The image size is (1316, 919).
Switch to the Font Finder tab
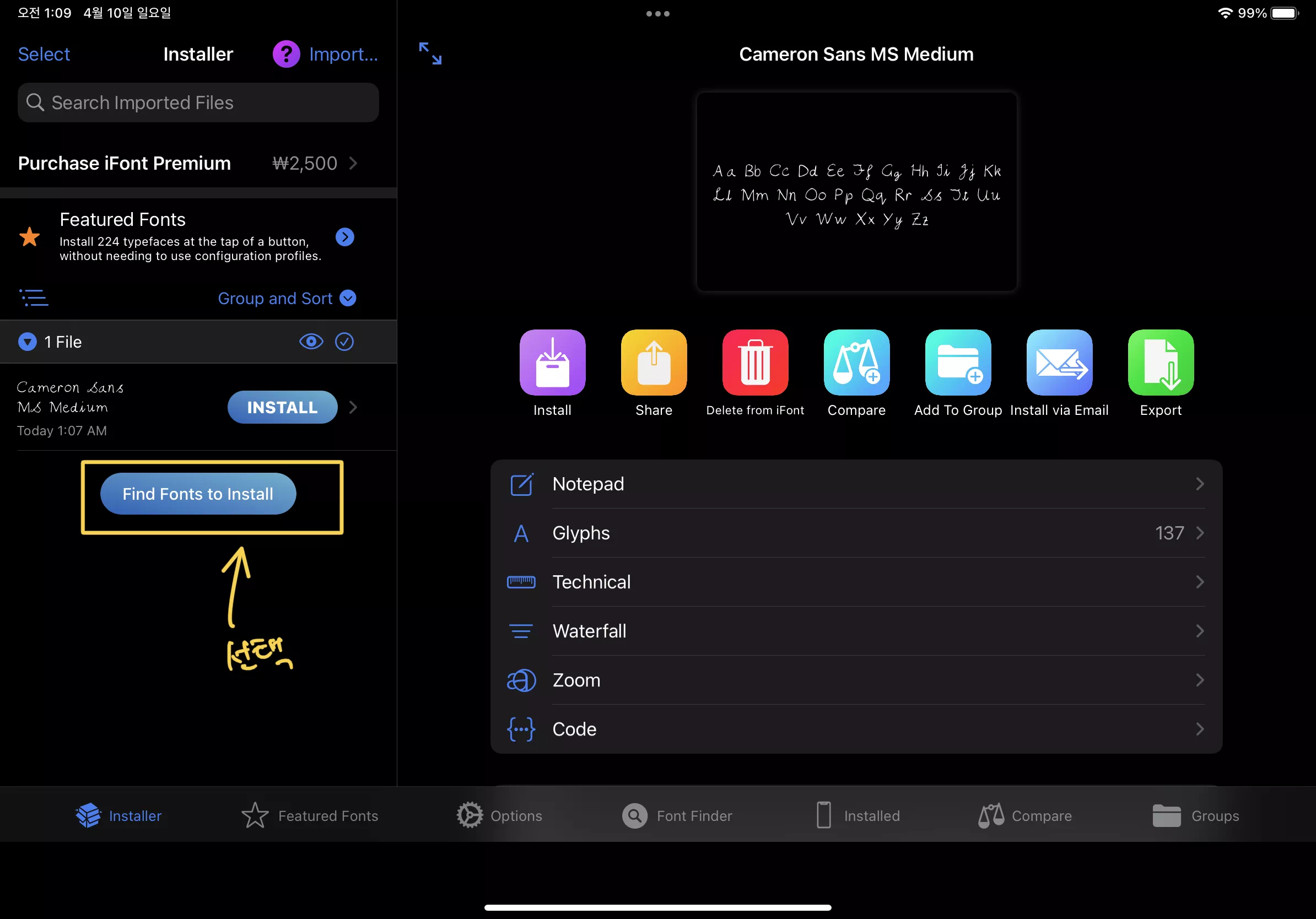pyautogui.click(x=677, y=815)
